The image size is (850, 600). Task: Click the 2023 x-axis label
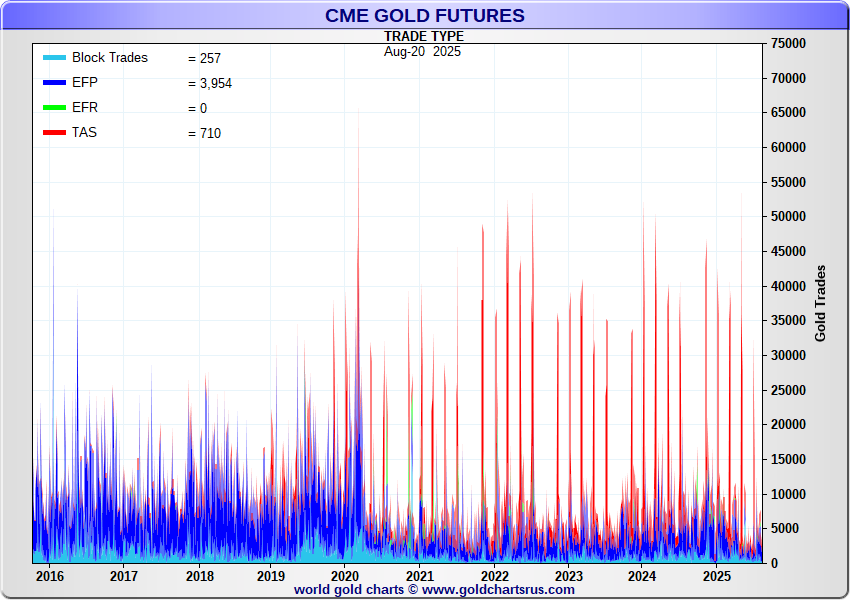click(x=569, y=576)
